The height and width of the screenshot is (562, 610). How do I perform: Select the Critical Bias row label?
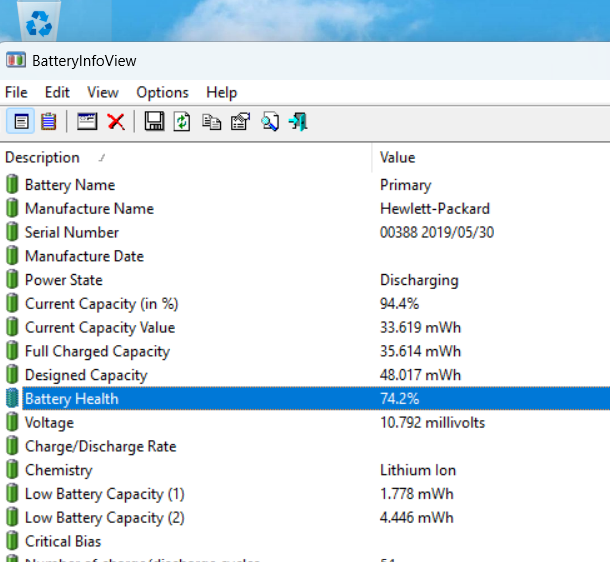tap(63, 541)
